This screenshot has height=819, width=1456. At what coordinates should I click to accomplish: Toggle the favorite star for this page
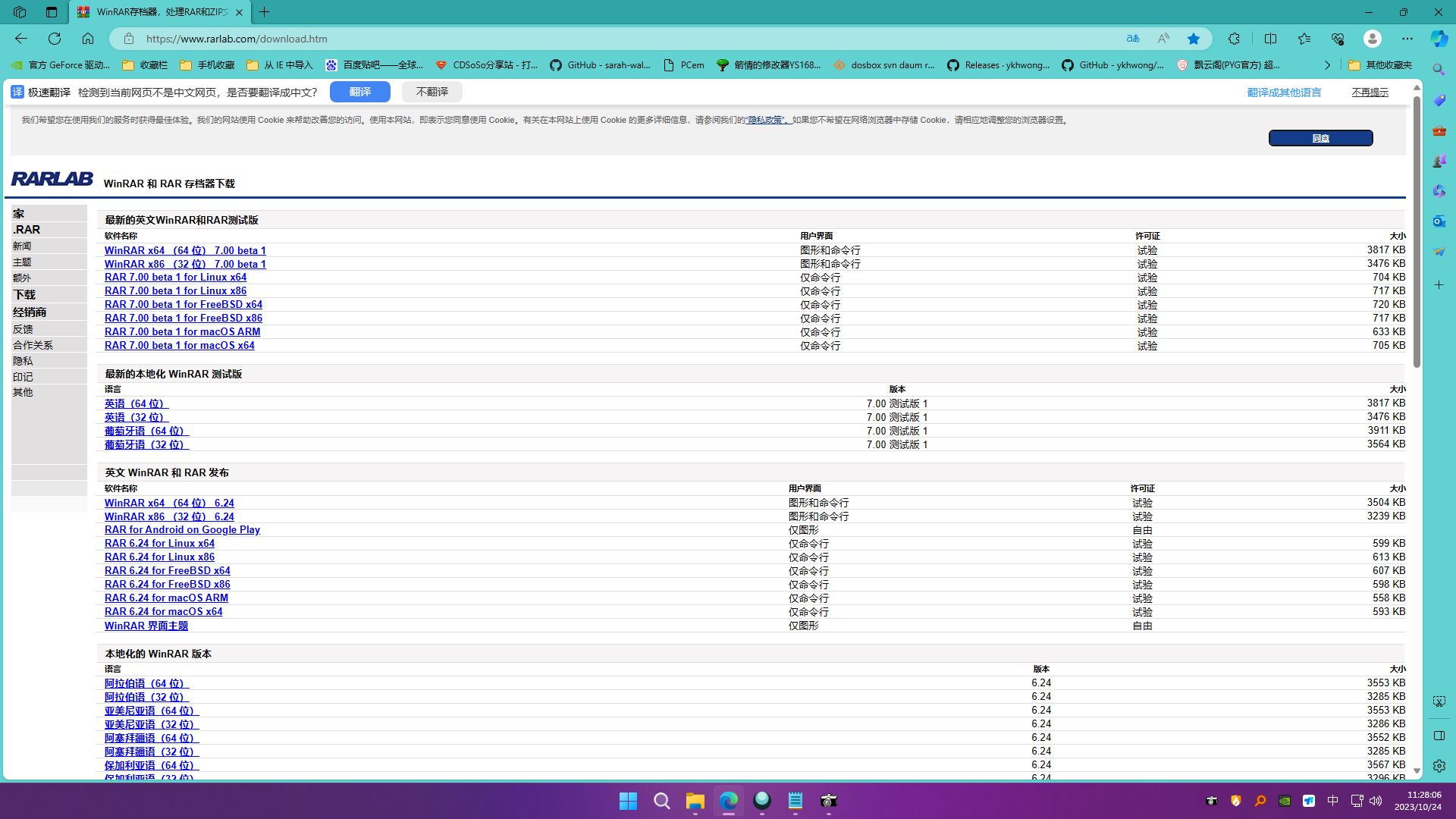pos(1194,39)
